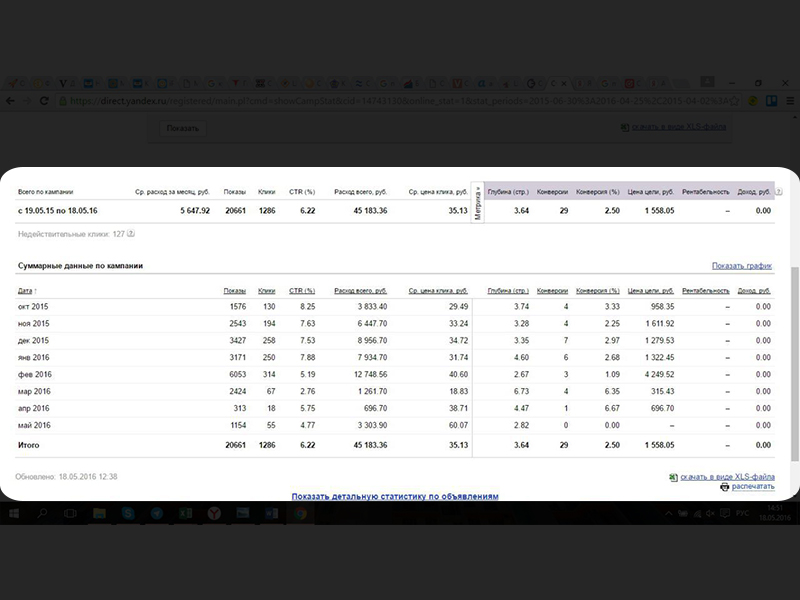800x600 pixels.
Task: Open Task View on the taskbar
Action: (70, 513)
